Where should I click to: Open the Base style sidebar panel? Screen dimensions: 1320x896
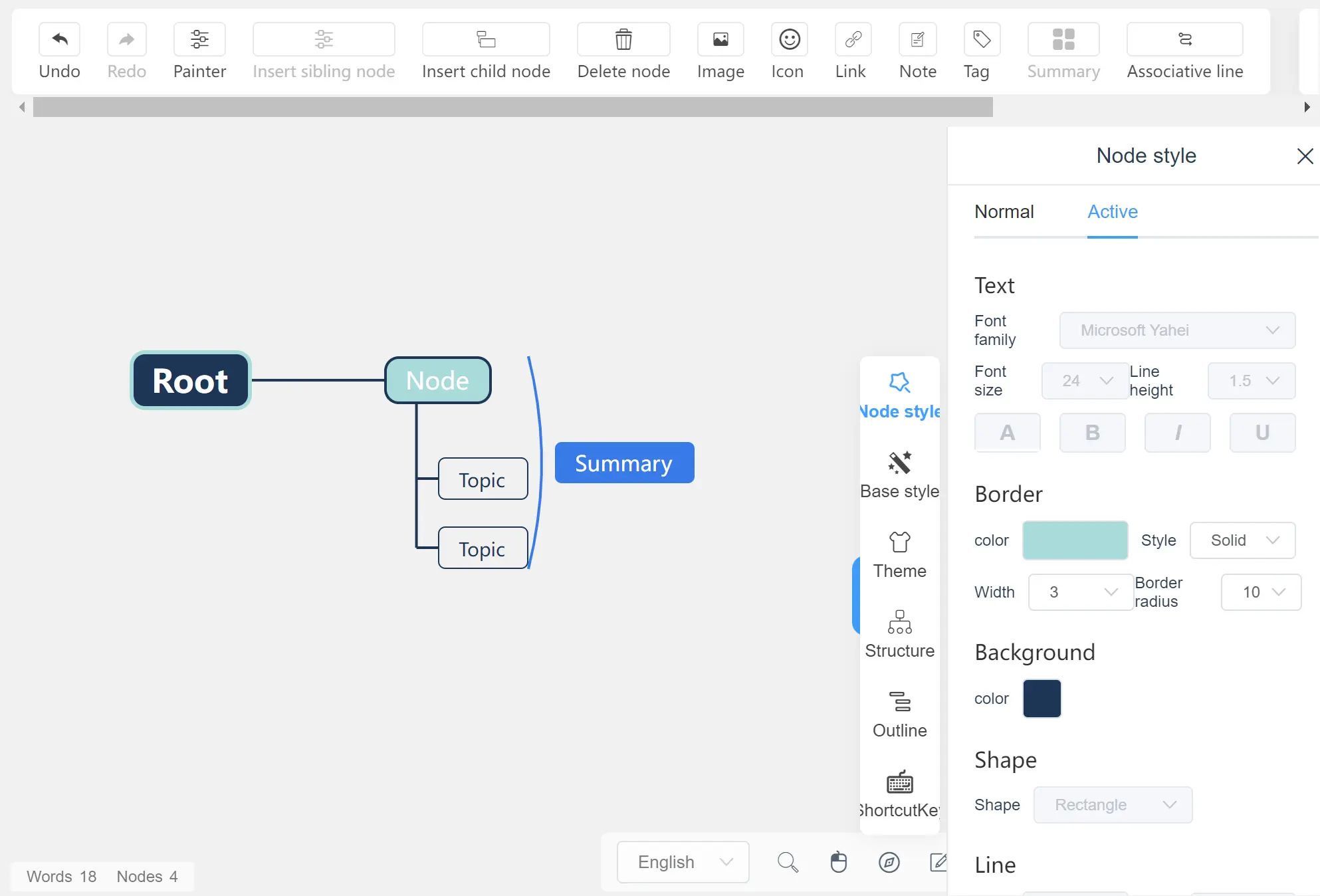click(x=900, y=475)
